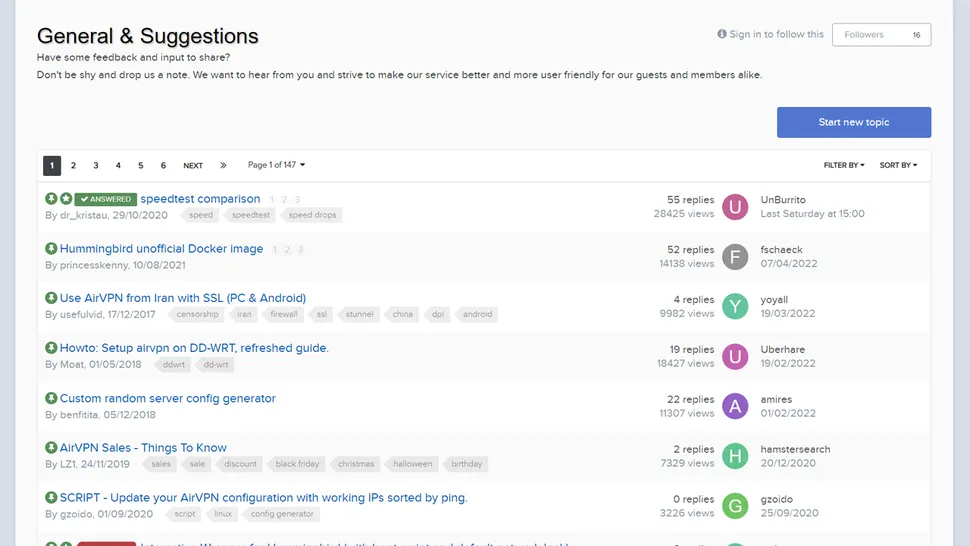This screenshot has height=546, width=970.
Task: Click the info icon beside Sign in to follow
Action: click(x=721, y=34)
